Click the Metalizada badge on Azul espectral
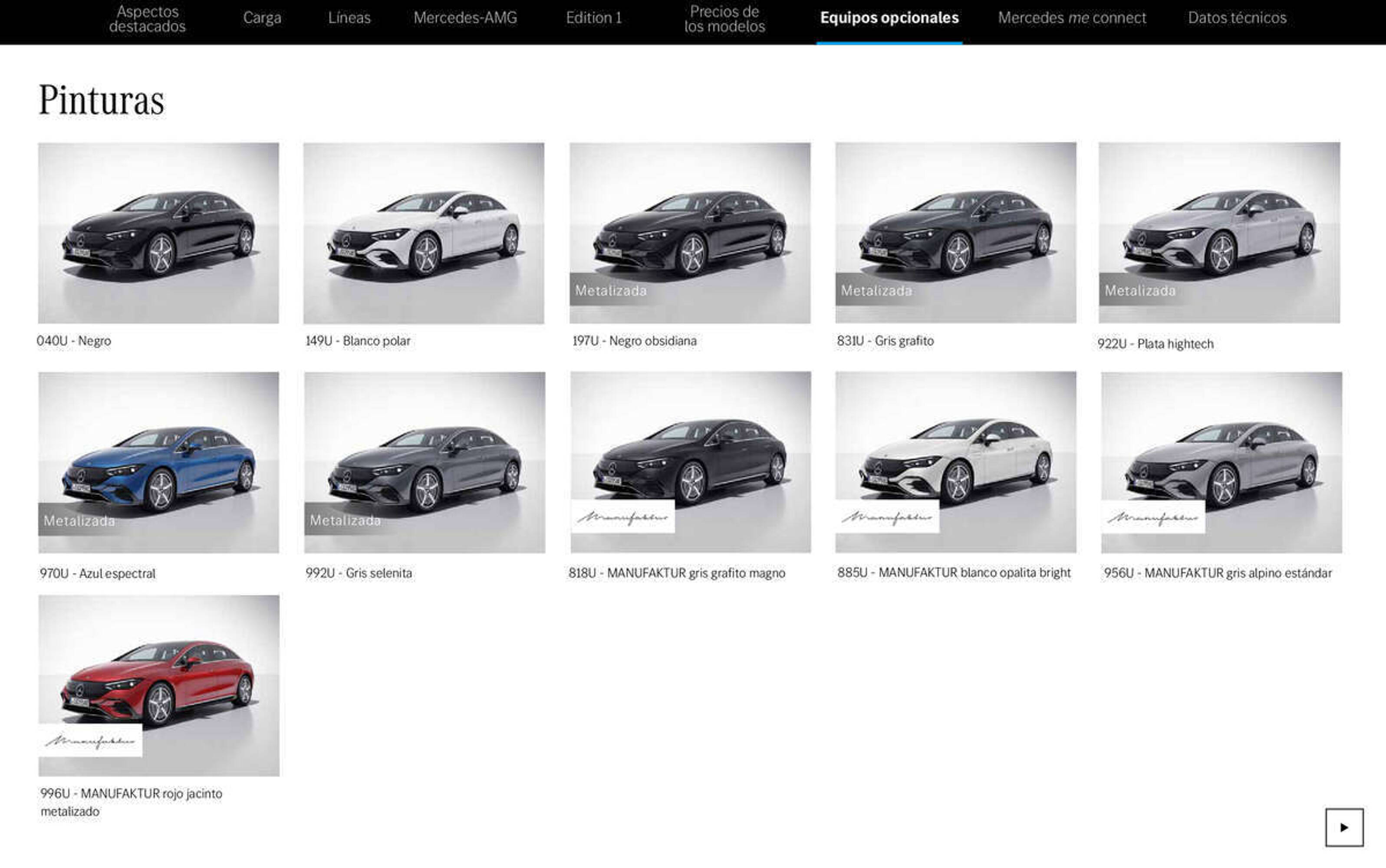 pyautogui.click(x=79, y=520)
